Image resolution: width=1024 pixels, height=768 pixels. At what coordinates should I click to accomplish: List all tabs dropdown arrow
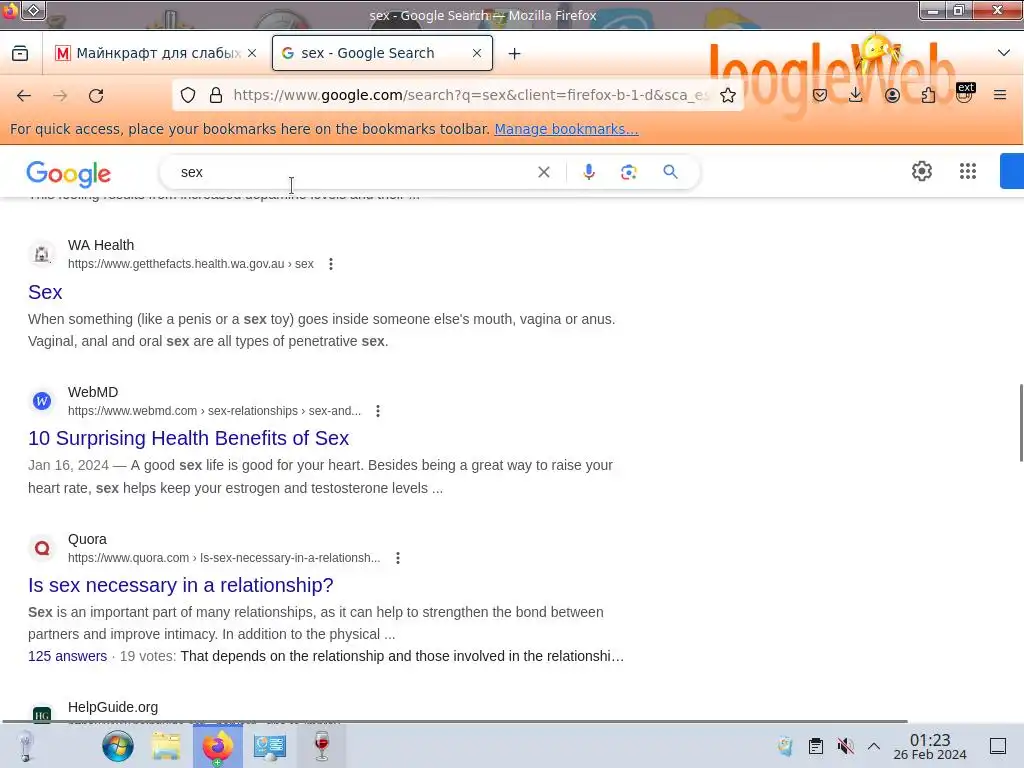(x=1004, y=53)
